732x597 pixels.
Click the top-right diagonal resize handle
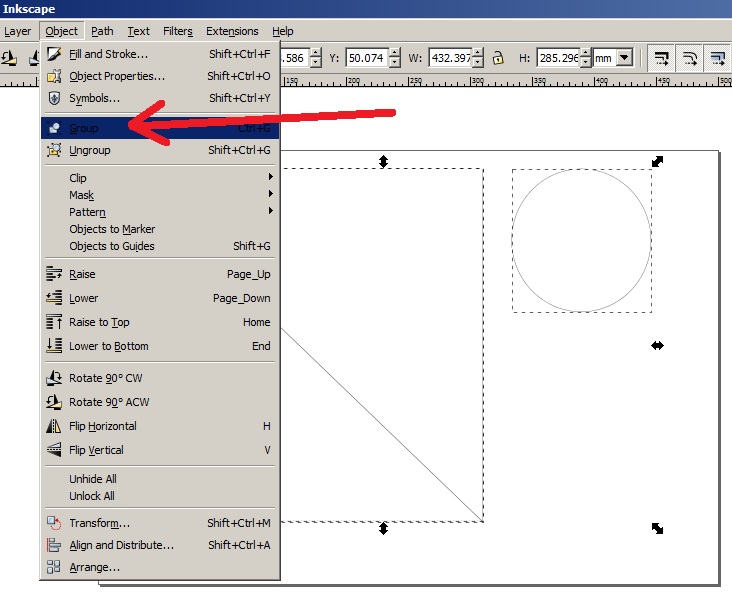(x=657, y=162)
